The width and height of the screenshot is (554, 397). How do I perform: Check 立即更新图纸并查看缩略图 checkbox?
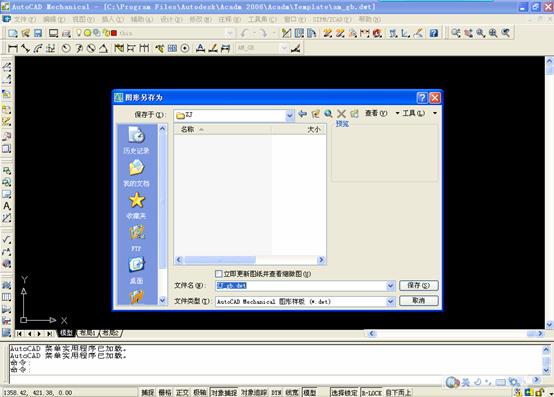pyautogui.click(x=219, y=274)
